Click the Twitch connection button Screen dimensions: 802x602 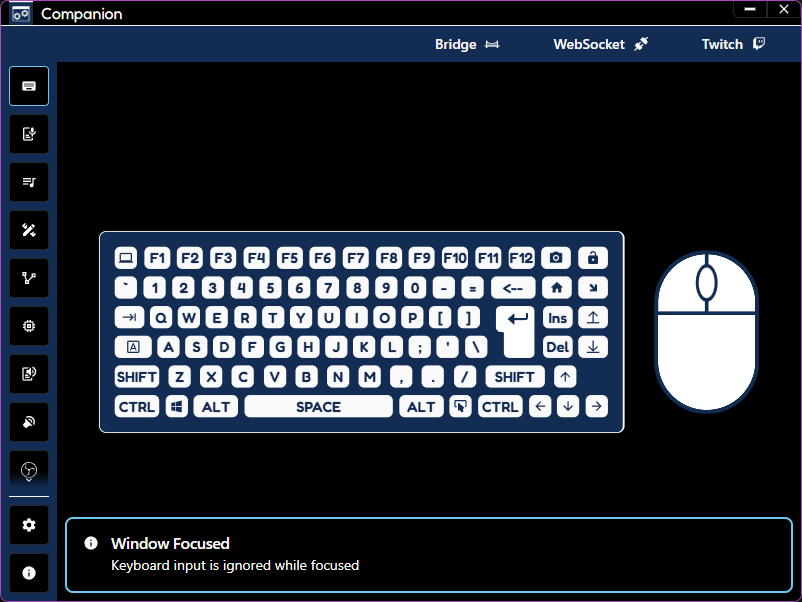tap(733, 44)
